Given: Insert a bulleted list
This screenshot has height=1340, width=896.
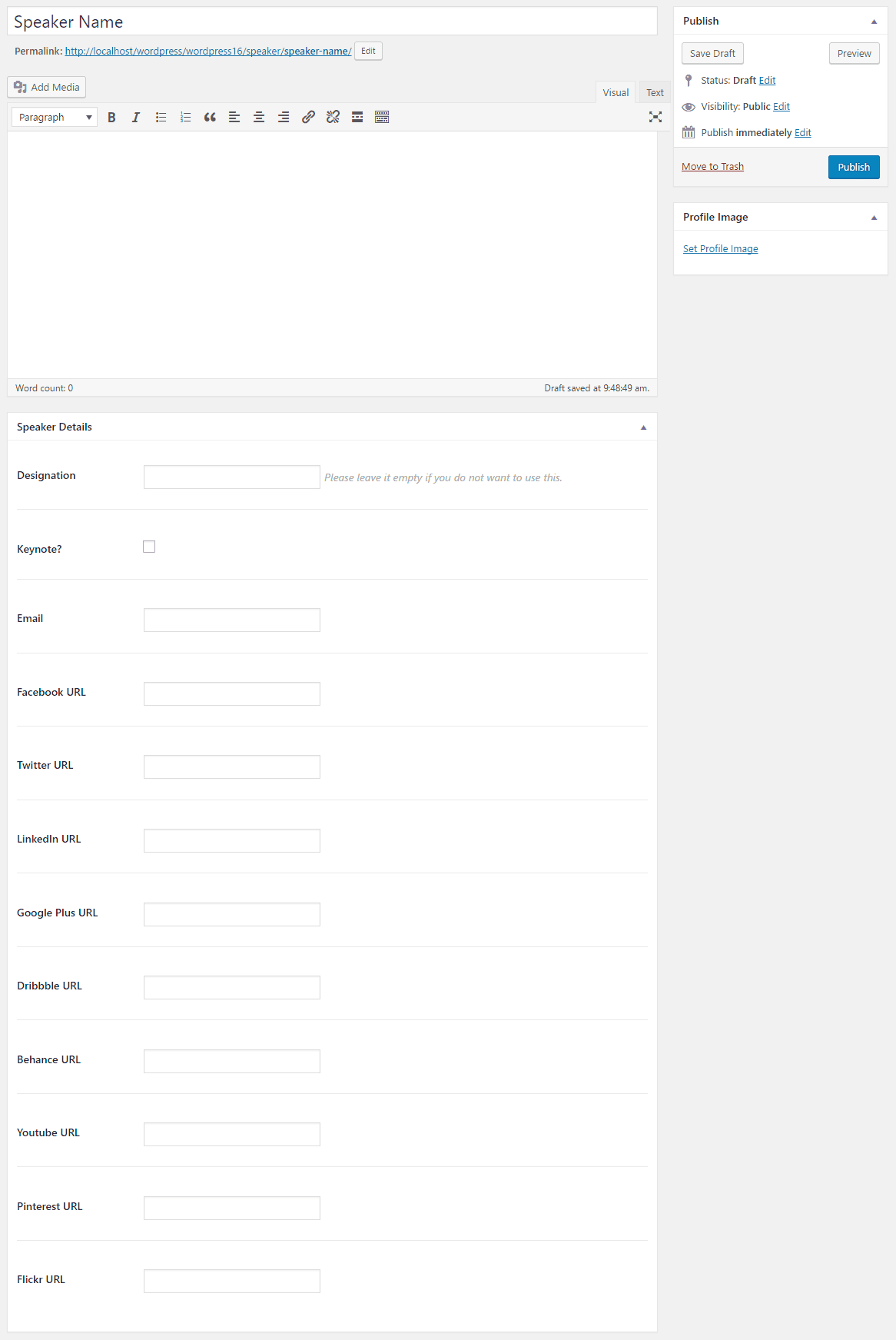Looking at the screenshot, I should tap(161, 118).
